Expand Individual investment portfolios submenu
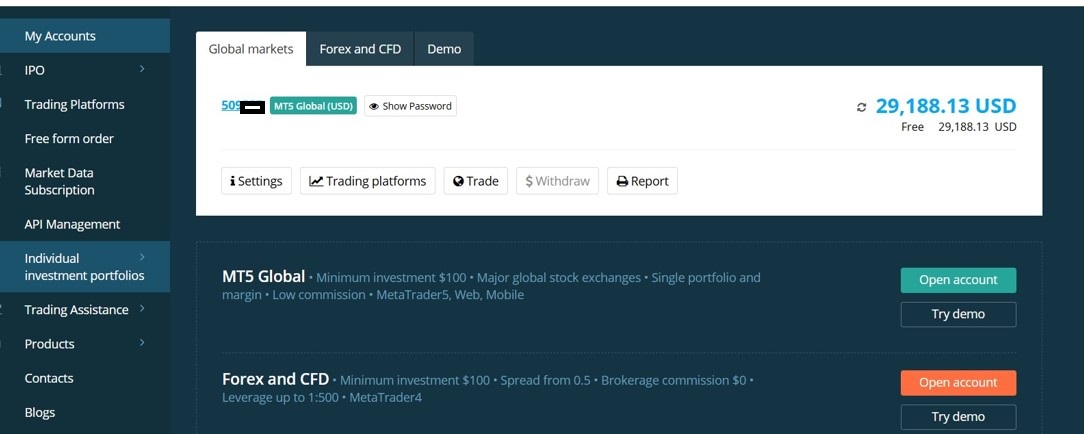Screen dimensions: 1084x434 point(142,258)
